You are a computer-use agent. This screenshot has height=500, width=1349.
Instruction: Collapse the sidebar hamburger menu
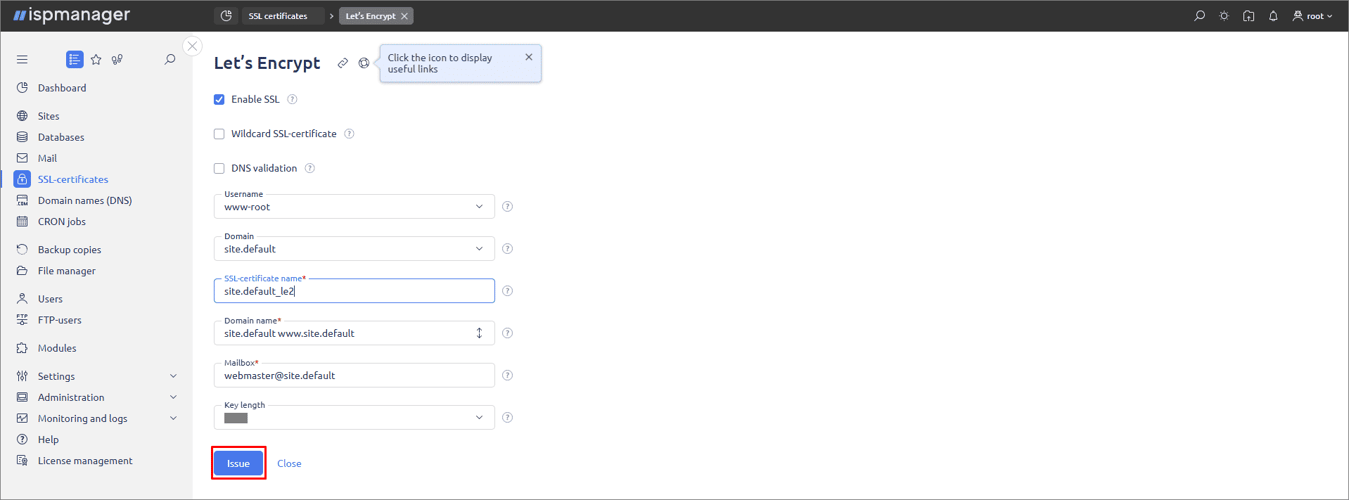click(22, 60)
